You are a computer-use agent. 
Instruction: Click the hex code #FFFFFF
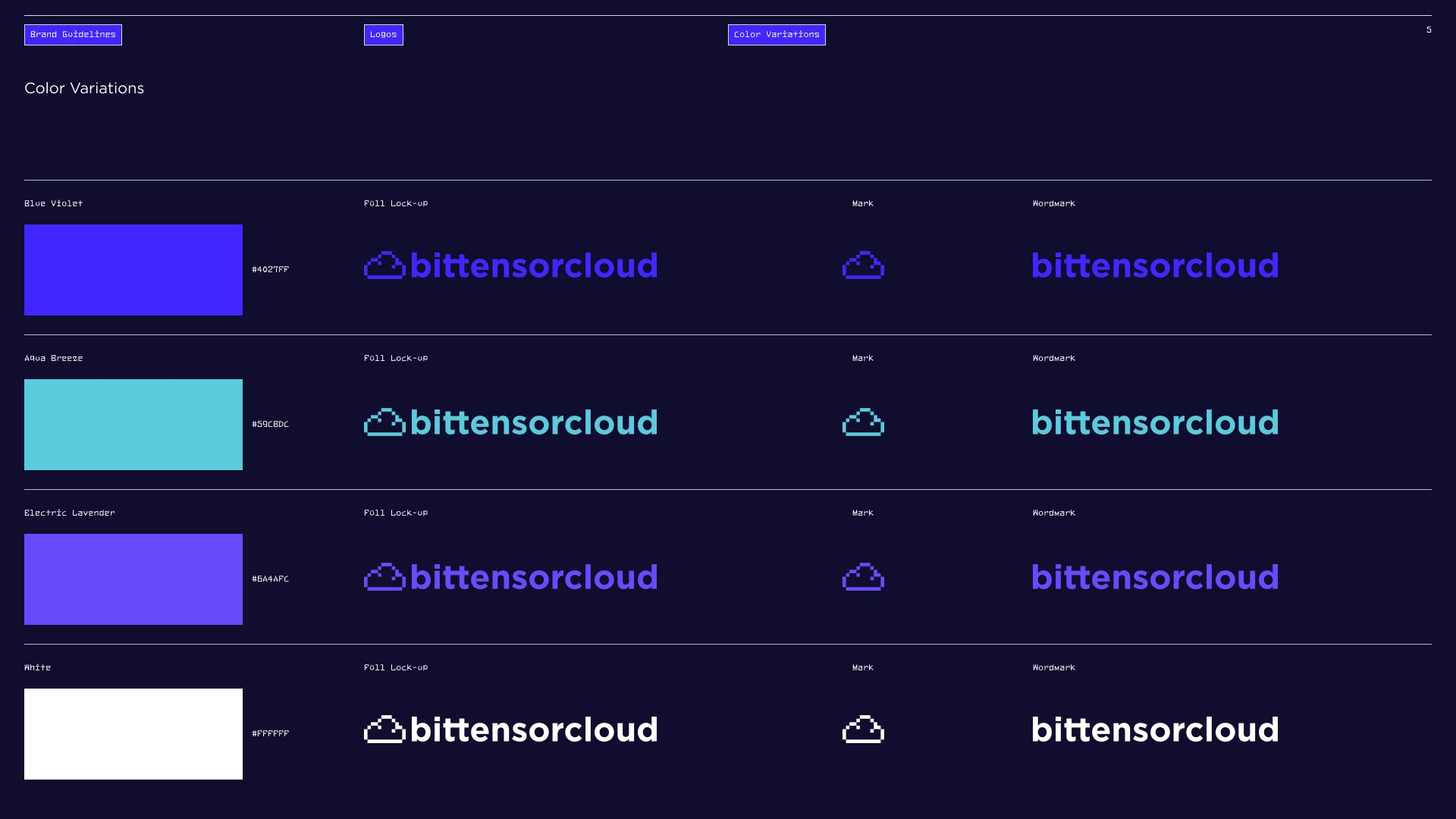tap(270, 733)
